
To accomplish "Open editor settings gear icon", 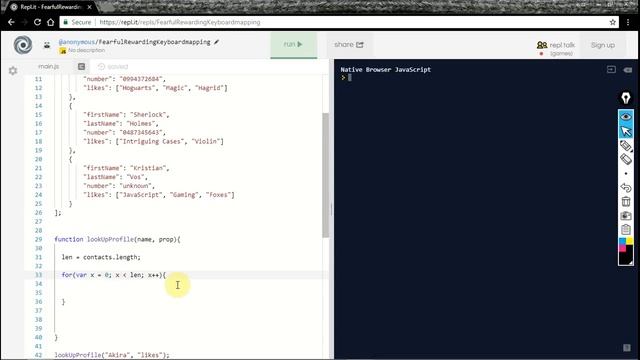I will point(13,71).
